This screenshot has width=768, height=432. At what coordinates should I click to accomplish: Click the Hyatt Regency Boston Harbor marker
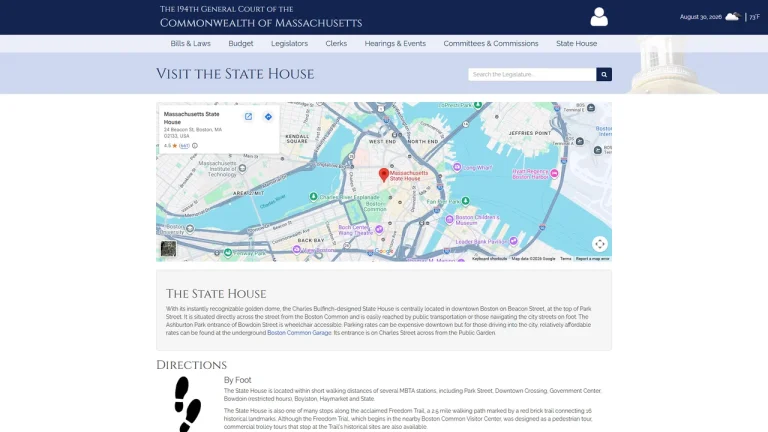pyautogui.click(x=554, y=174)
